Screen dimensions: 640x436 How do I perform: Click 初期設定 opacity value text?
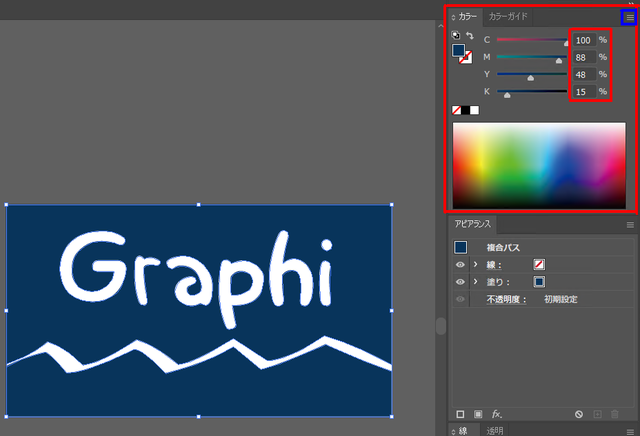pos(560,299)
